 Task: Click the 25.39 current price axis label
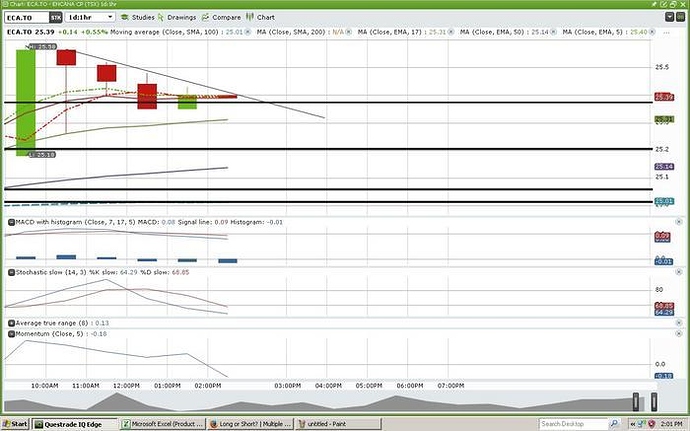coord(664,97)
